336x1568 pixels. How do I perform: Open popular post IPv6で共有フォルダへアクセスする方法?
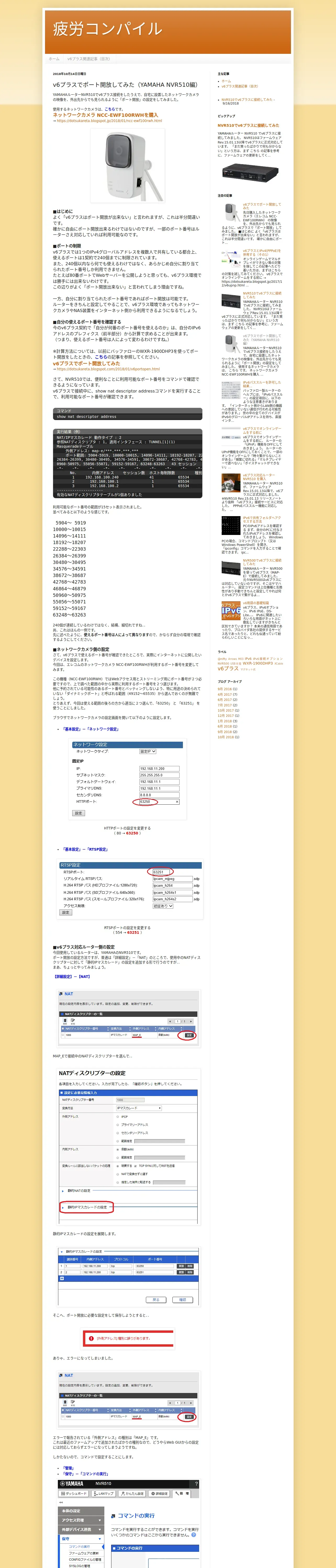click(262, 519)
